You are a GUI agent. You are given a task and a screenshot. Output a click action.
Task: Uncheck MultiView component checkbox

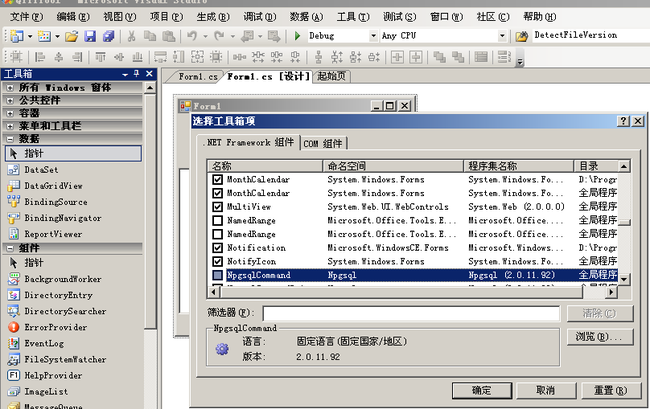pyautogui.click(x=217, y=207)
